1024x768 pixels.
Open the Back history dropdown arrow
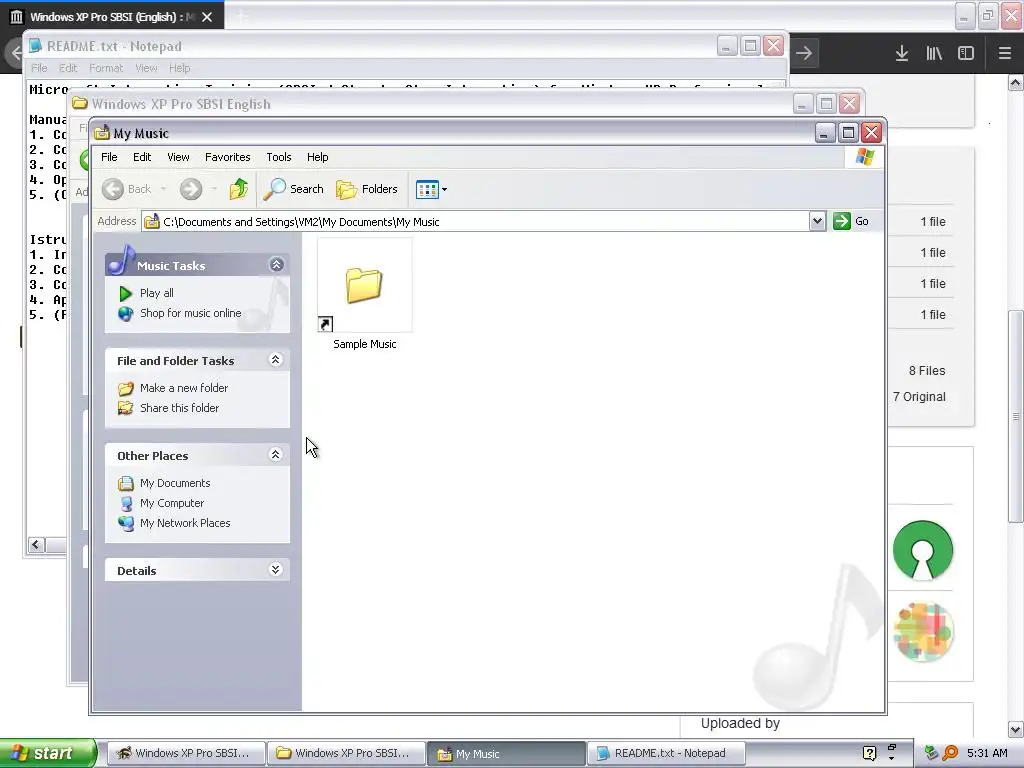pos(163,189)
